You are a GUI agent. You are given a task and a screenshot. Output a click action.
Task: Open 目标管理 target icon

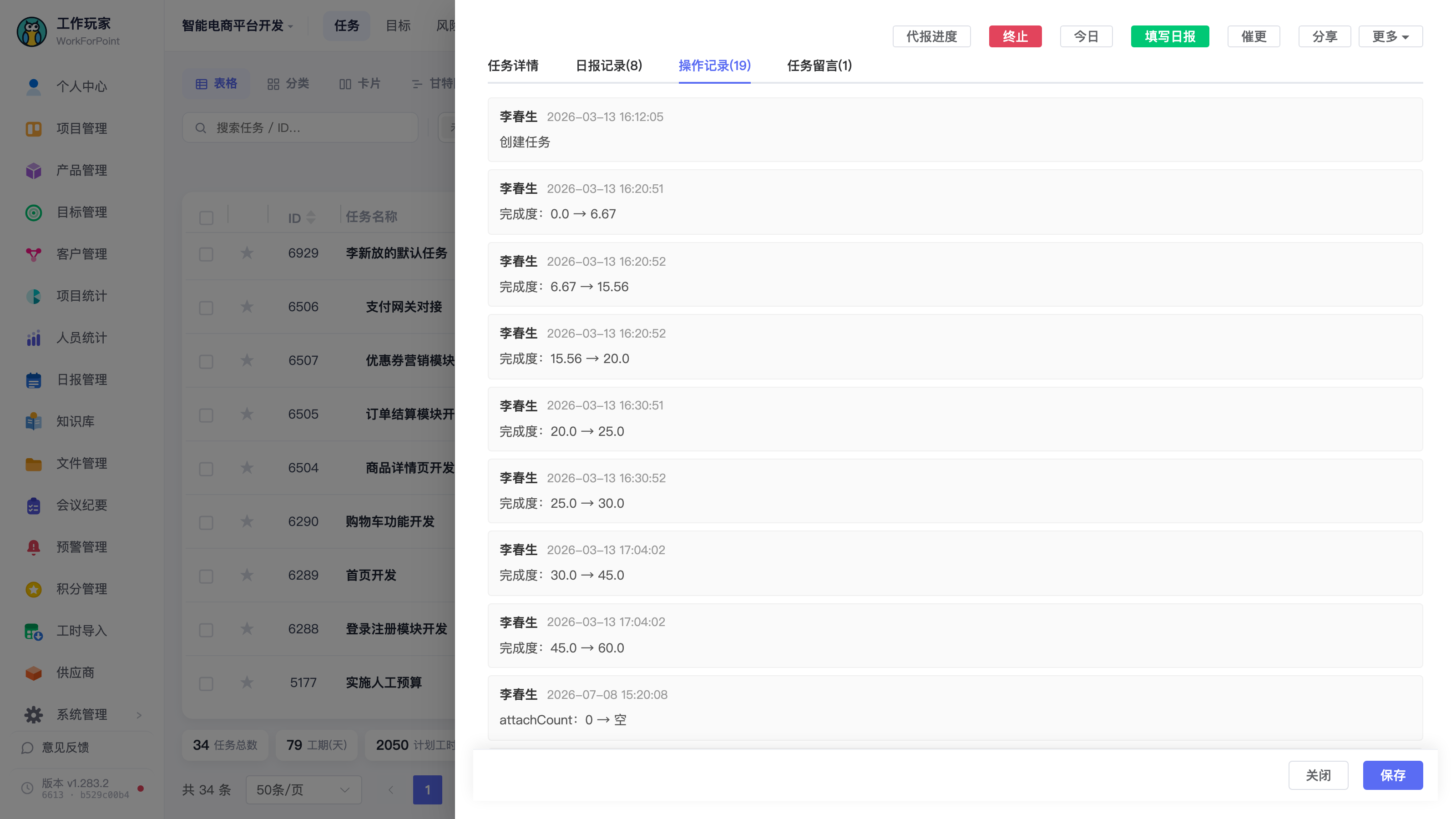(33, 212)
